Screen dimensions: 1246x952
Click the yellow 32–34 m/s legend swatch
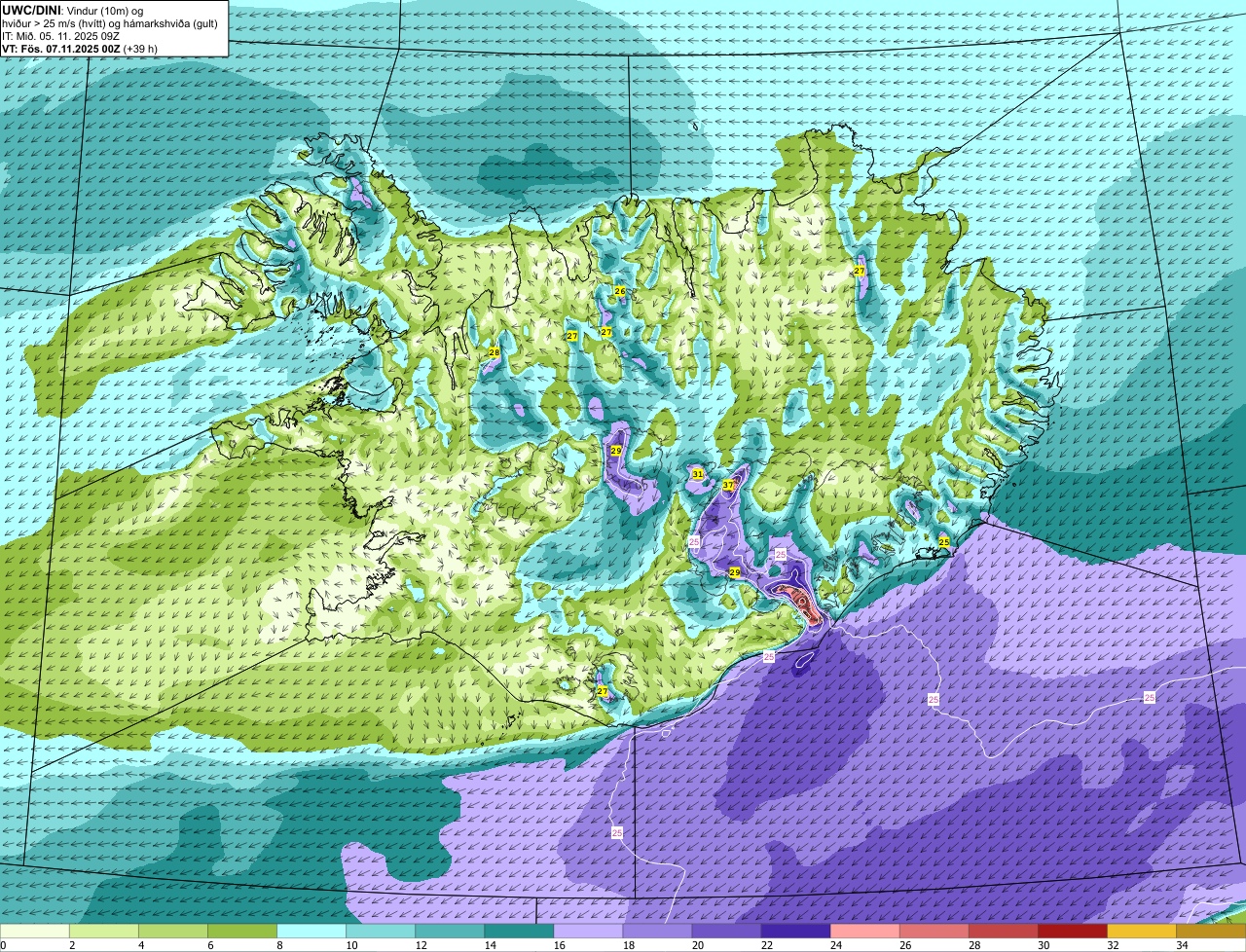click(x=1141, y=932)
